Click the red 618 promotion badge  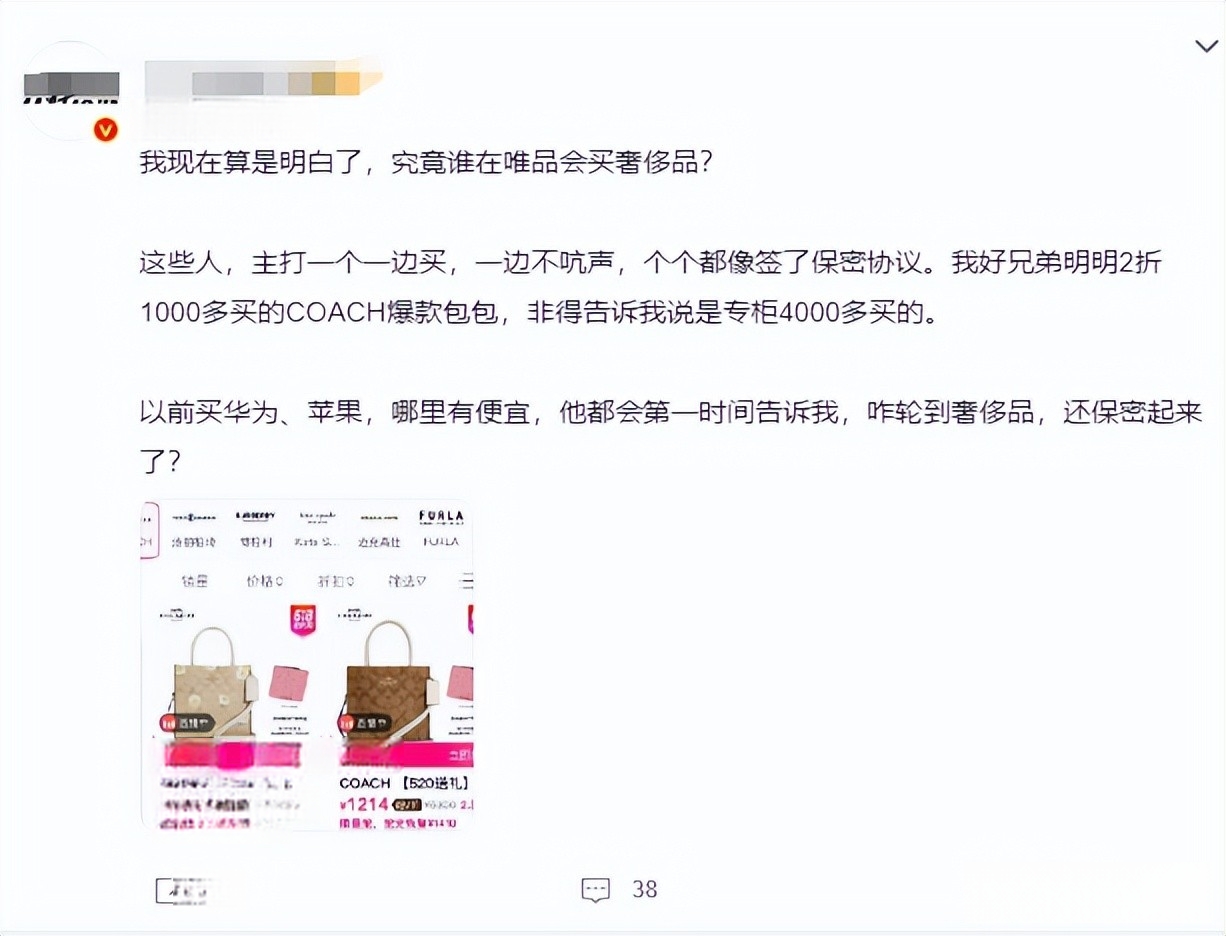pos(302,621)
